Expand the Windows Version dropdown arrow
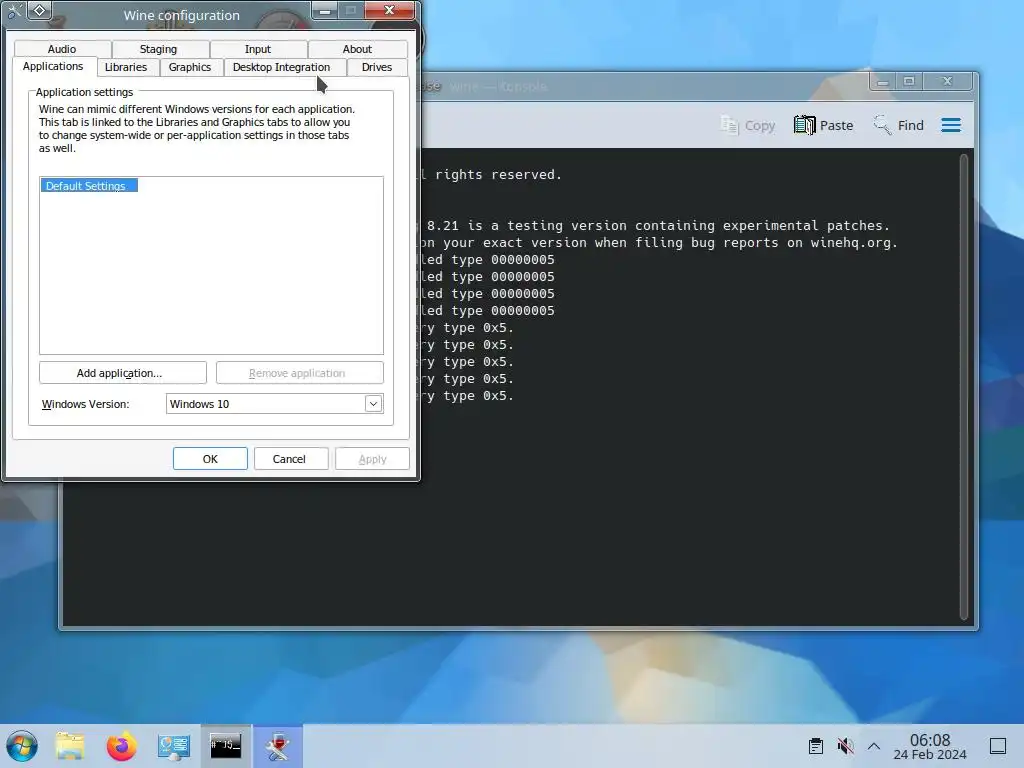 [x=373, y=404]
